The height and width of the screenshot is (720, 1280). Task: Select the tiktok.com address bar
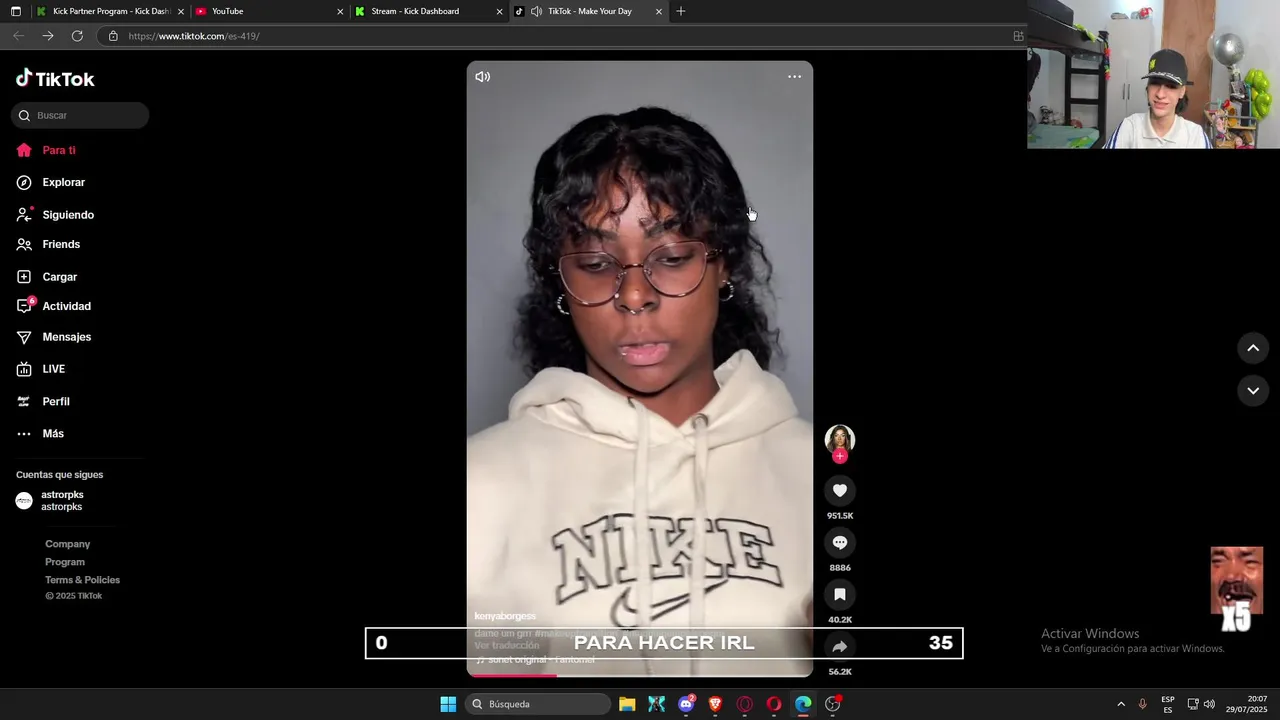click(560, 36)
